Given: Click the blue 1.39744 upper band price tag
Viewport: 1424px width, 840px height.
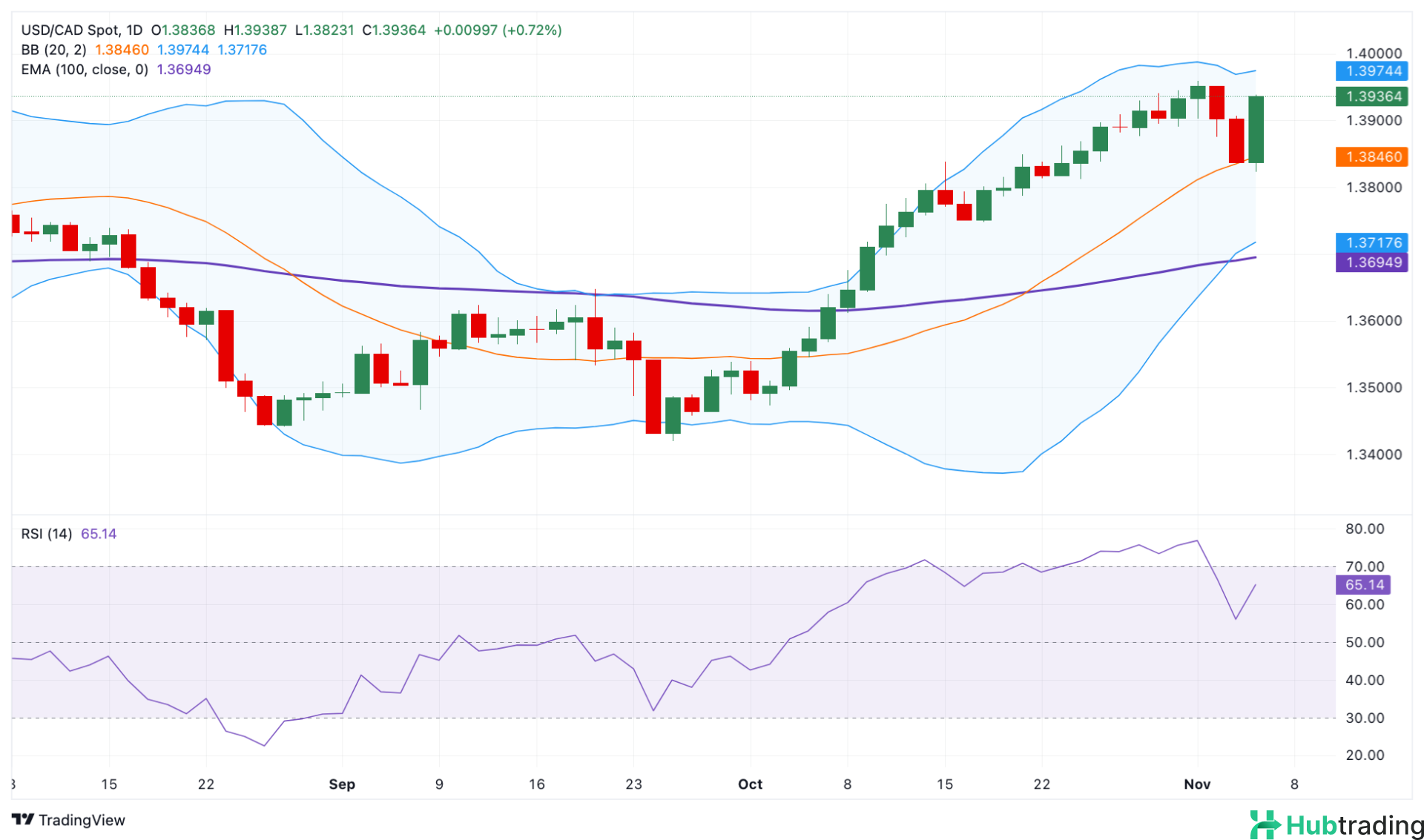Looking at the screenshot, I should 1373,71.
